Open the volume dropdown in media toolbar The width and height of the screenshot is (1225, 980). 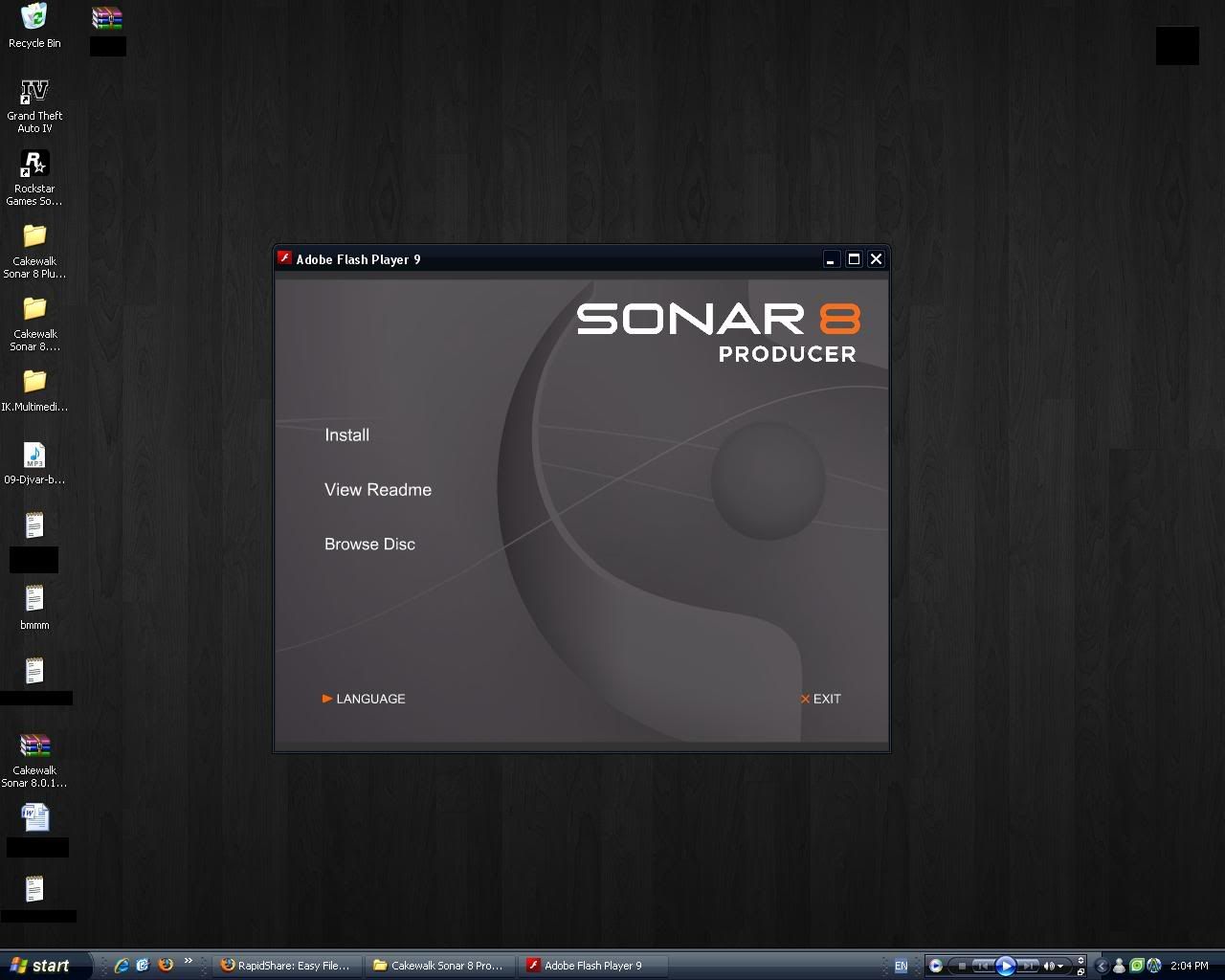click(1060, 967)
